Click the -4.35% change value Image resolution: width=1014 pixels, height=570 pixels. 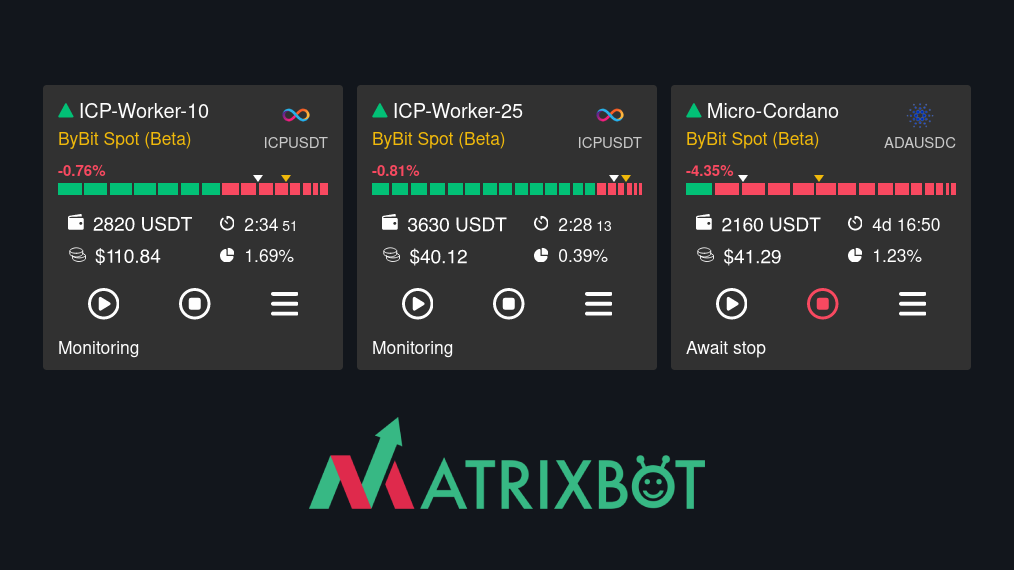[709, 171]
